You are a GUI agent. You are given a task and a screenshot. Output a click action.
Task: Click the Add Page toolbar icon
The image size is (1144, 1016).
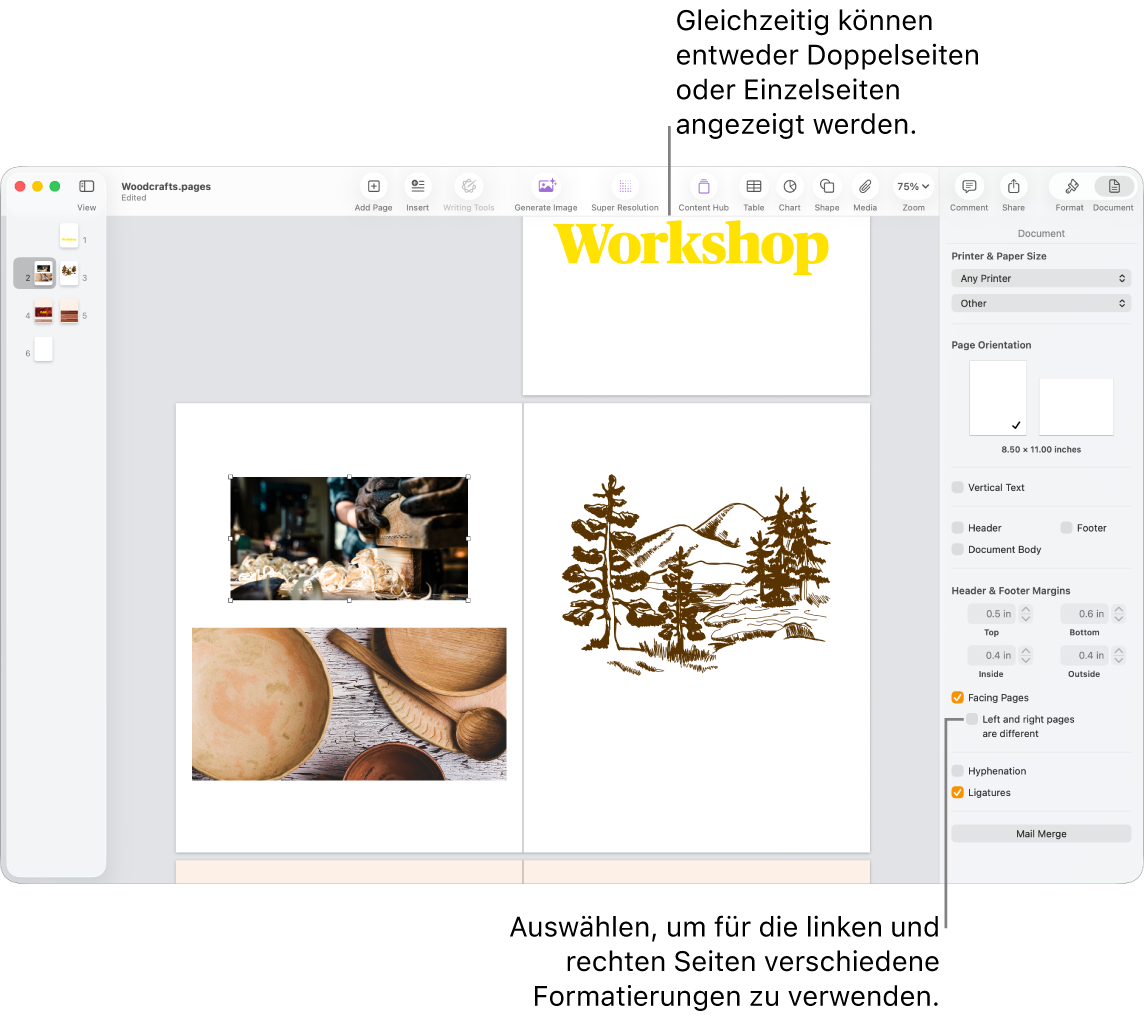pos(374,187)
